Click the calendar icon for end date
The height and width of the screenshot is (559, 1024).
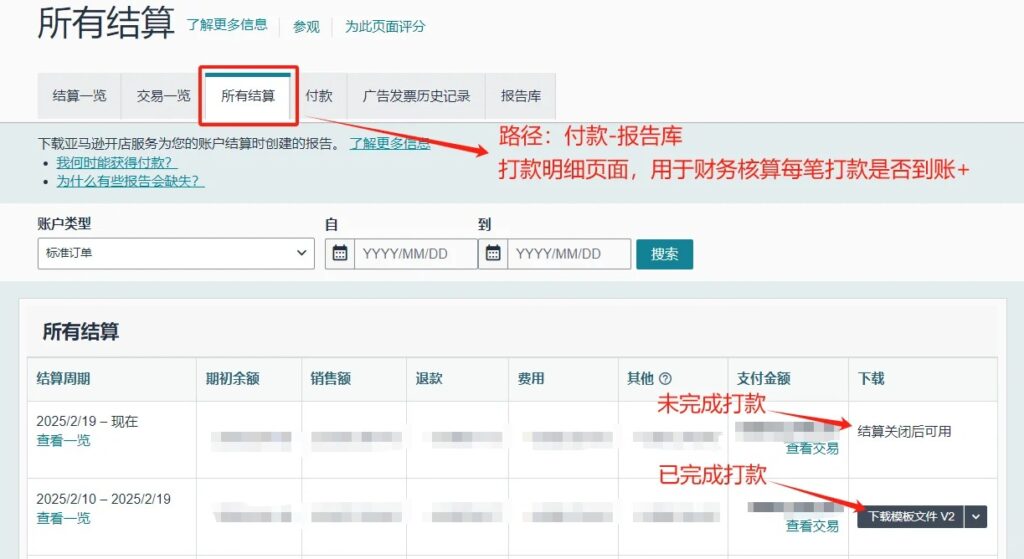point(493,254)
